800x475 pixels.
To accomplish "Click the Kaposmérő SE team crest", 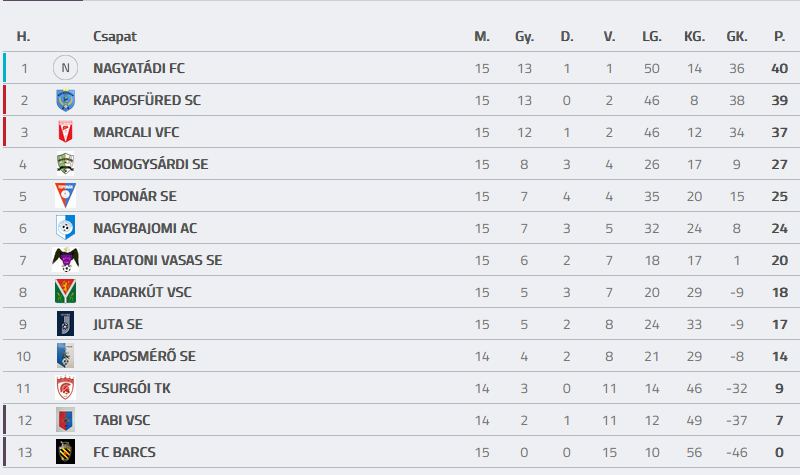I will (65, 356).
